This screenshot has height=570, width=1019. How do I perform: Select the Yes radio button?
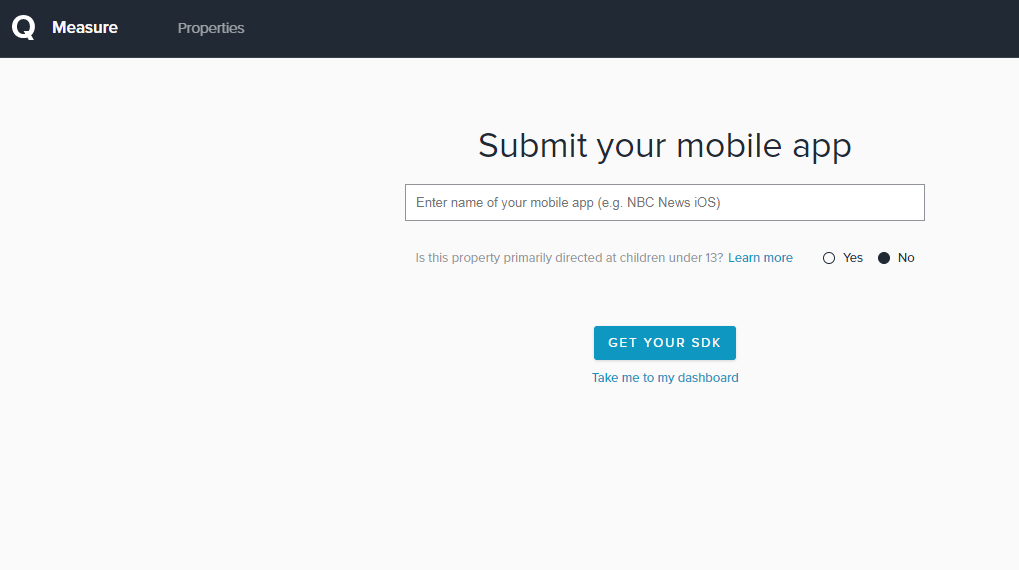tap(829, 258)
